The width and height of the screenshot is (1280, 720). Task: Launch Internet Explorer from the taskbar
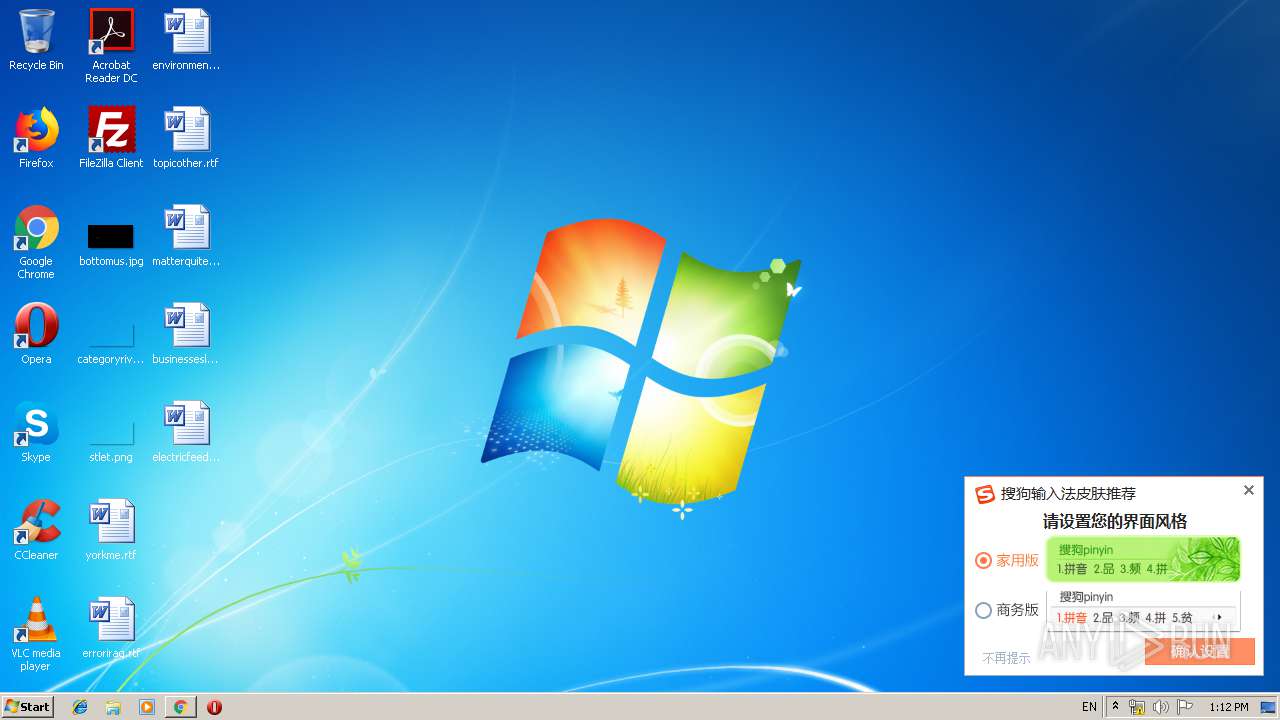(80, 707)
